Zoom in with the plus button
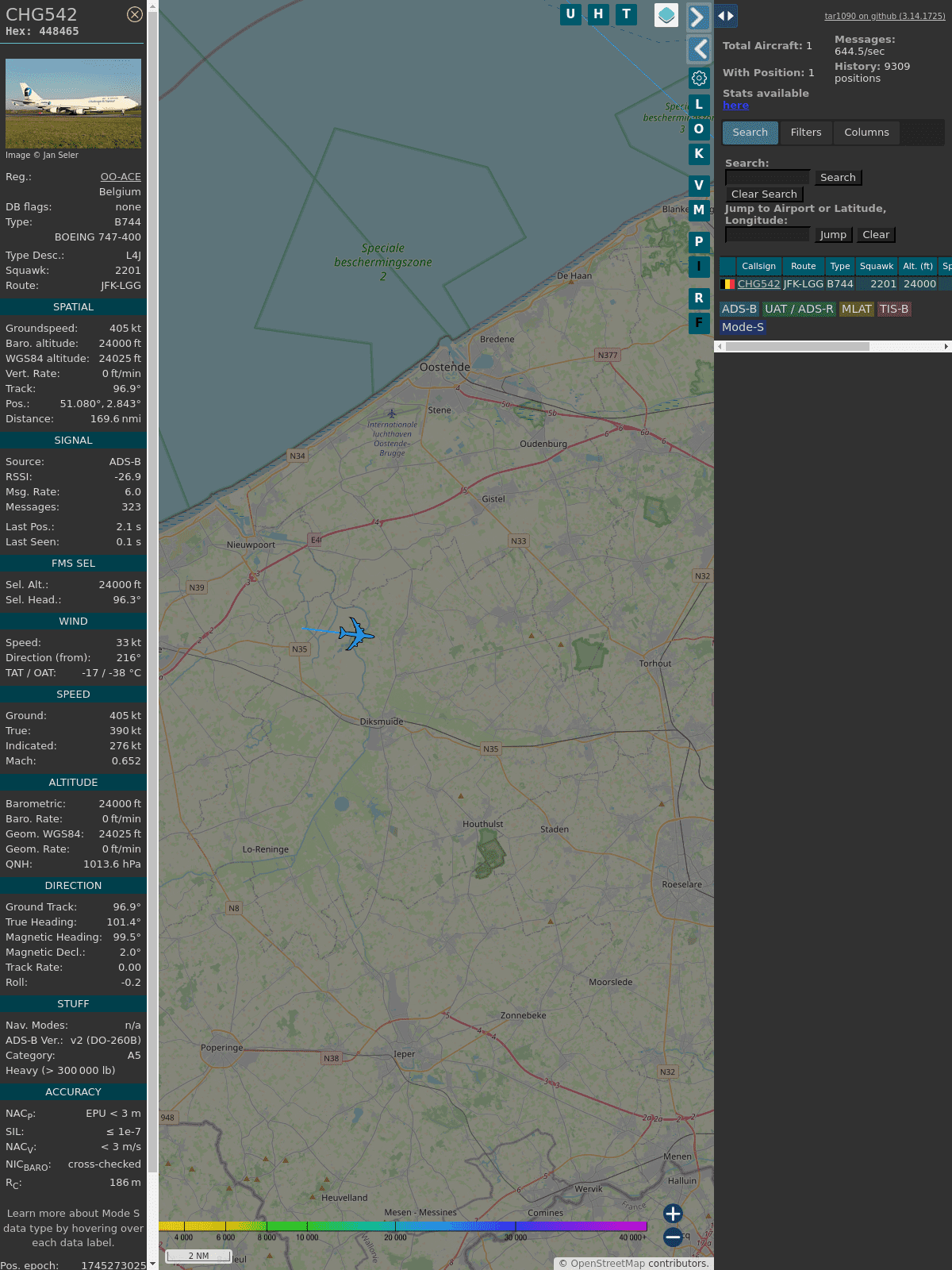The height and width of the screenshot is (1270, 952). pos(673,1214)
